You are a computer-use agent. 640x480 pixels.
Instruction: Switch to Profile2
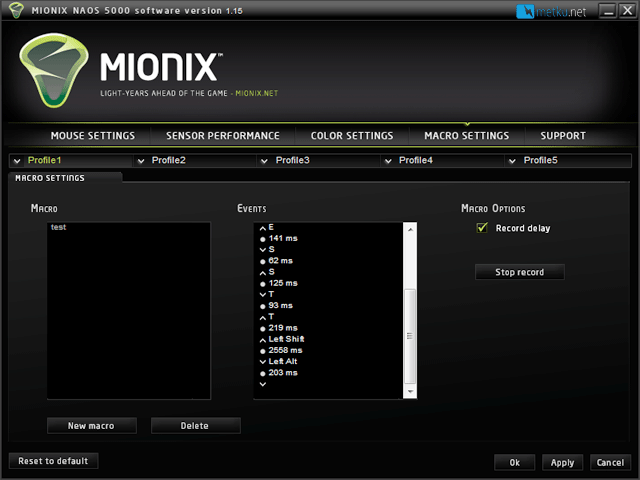point(169,160)
